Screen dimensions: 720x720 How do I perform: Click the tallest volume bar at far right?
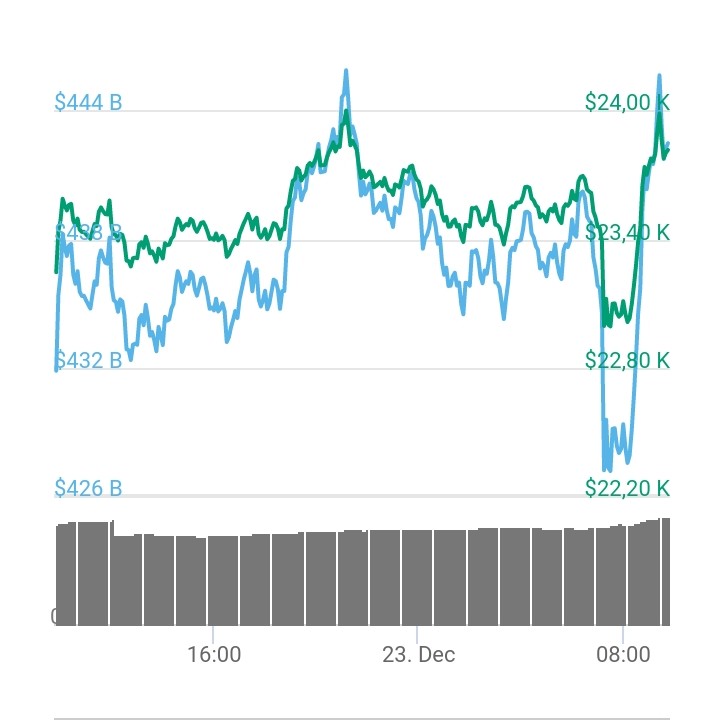tap(664, 572)
